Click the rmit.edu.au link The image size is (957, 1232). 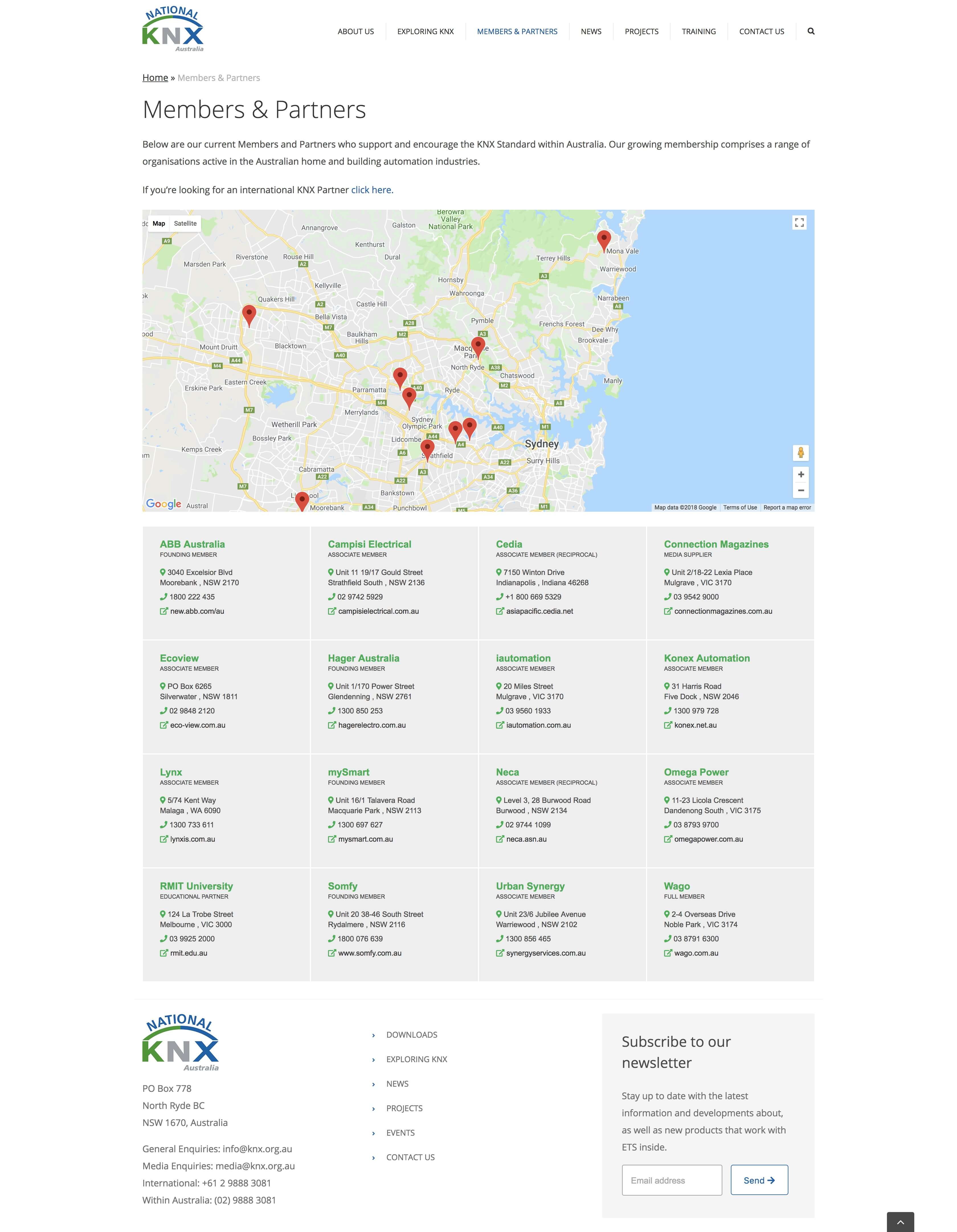tap(188, 953)
